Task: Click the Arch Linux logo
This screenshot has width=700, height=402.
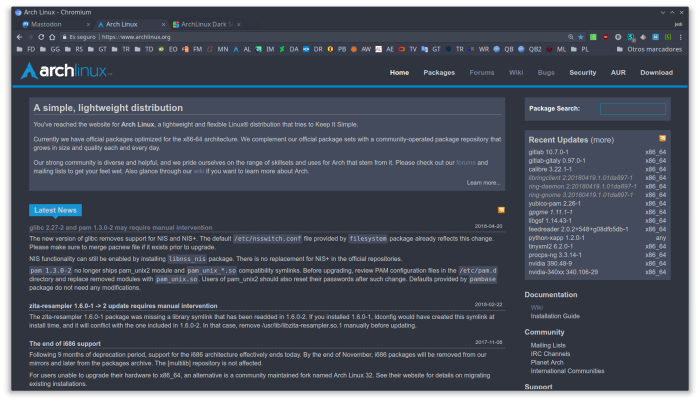Action: (66, 71)
